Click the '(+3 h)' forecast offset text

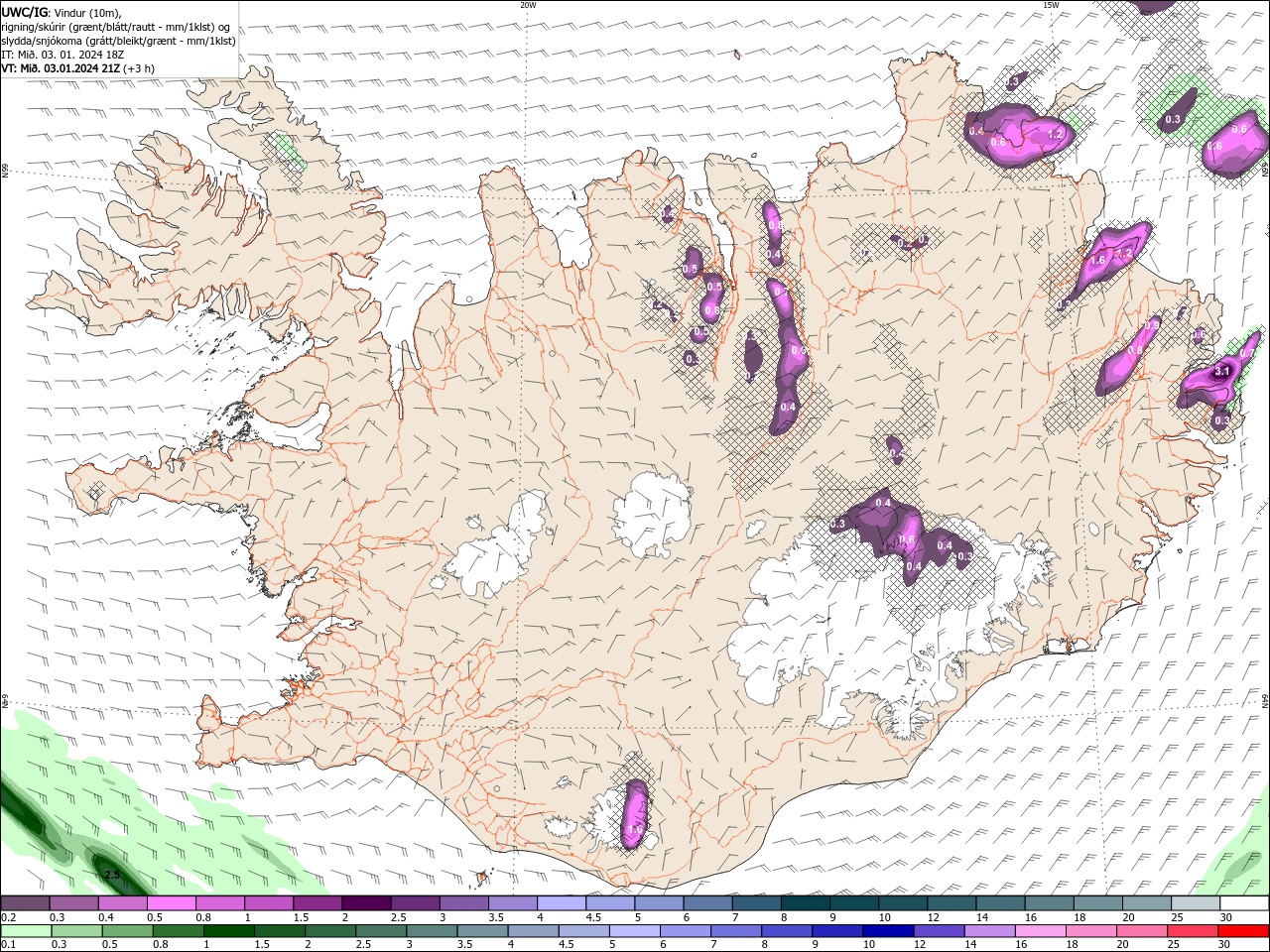139,68
